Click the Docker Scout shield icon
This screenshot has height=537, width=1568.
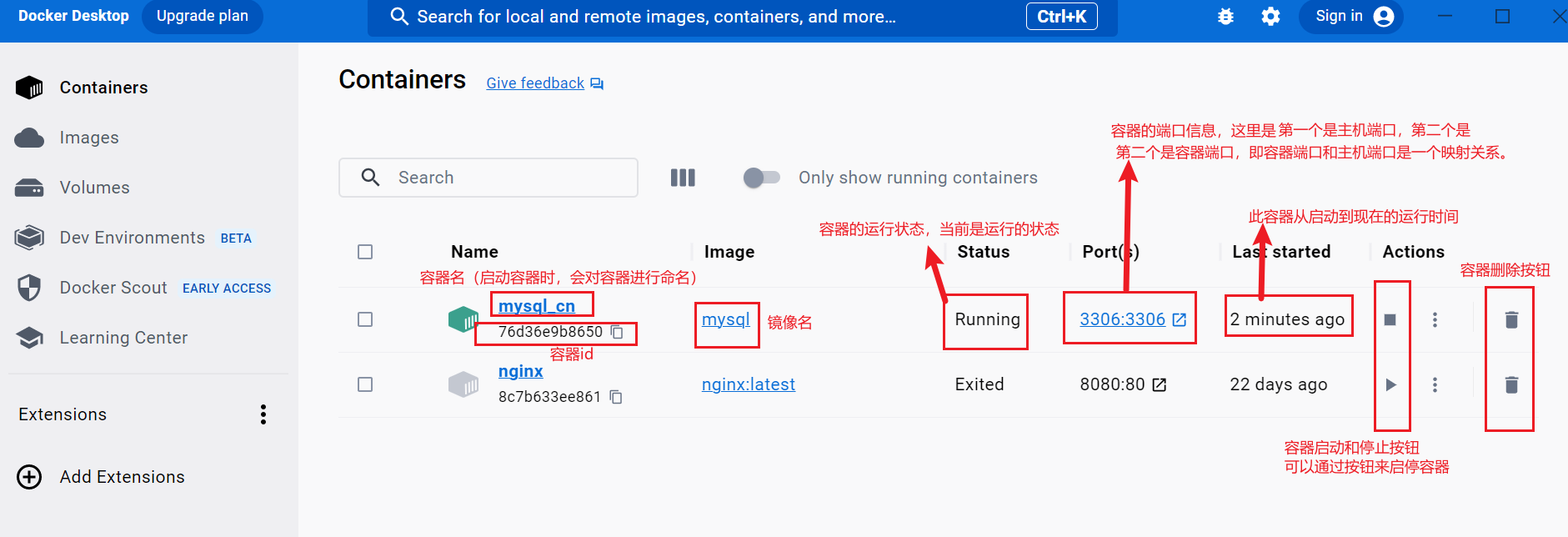click(x=29, y=288)
